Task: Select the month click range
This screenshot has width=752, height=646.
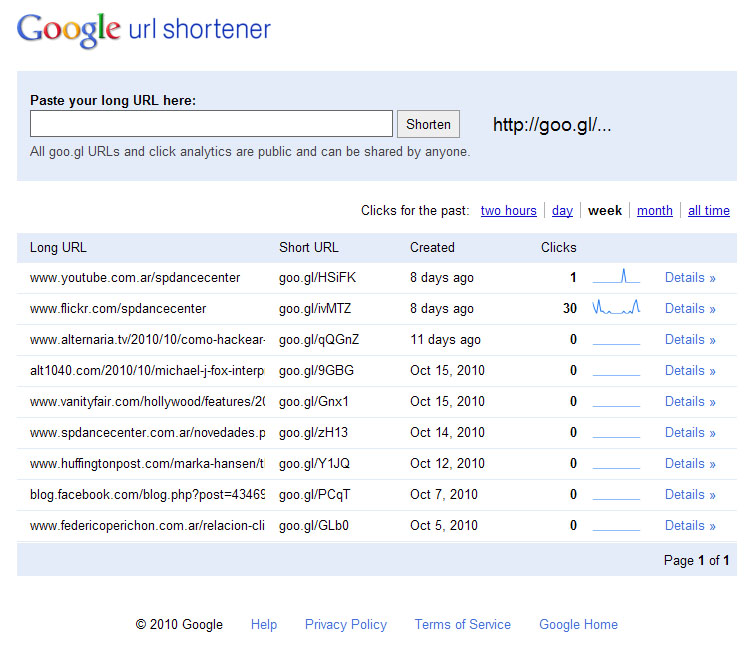Action: [x=655, y=211]
